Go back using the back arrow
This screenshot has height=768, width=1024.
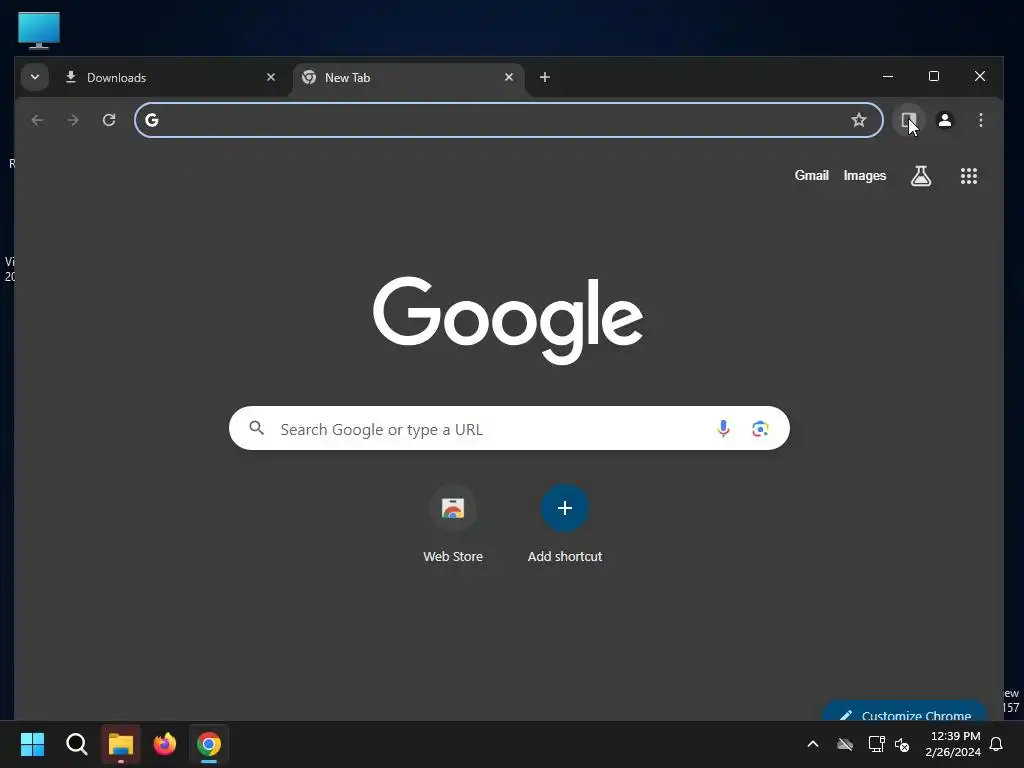37,120
